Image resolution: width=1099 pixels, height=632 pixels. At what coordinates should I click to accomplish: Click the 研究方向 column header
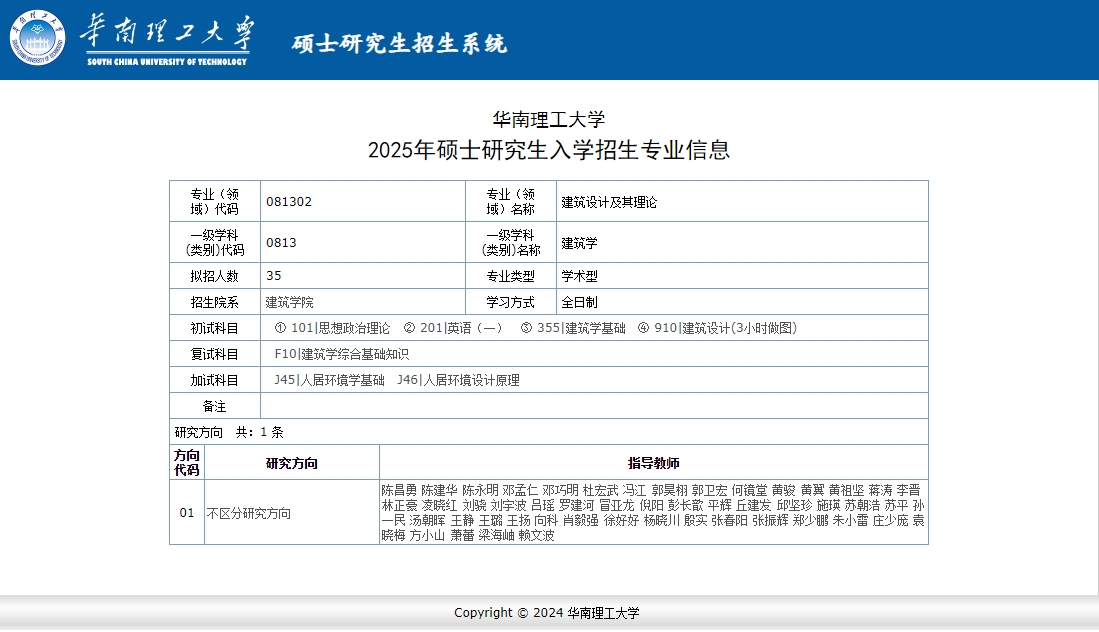pyautogui.click(x=292, y=463)
